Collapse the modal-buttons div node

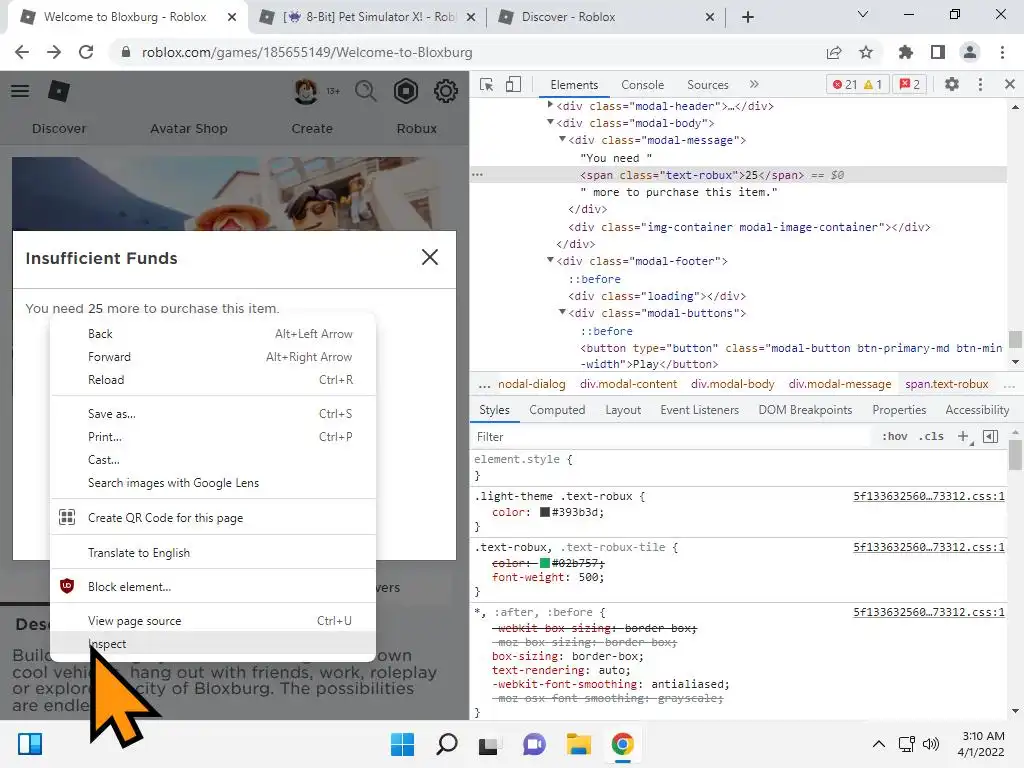point(562,312)
